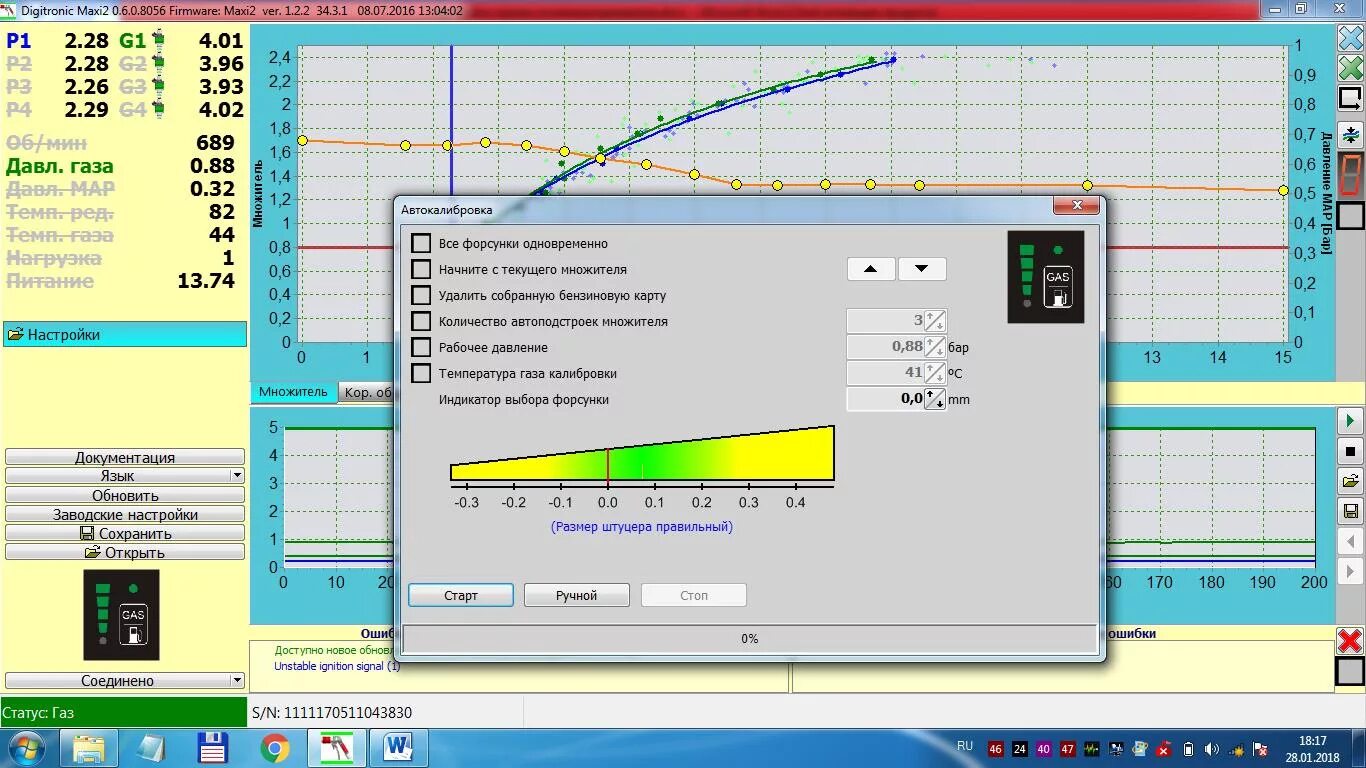
Task: Open the Word taskbar icon
Action: (x=398, y=748)
